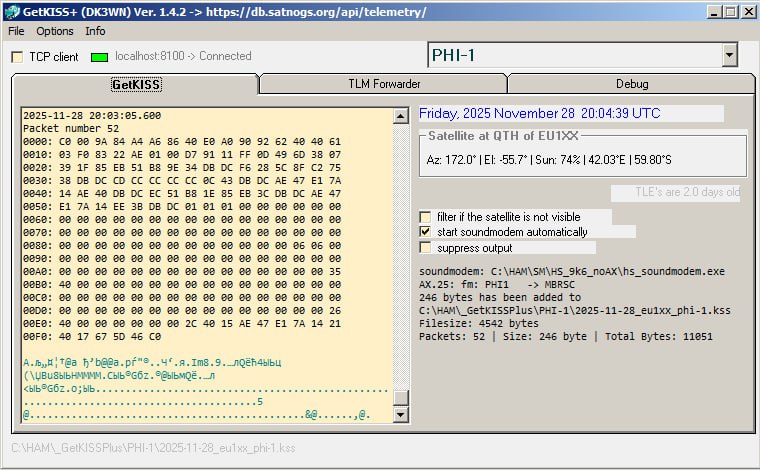Enable the TCP client checkbox

[x=18, y=57]
